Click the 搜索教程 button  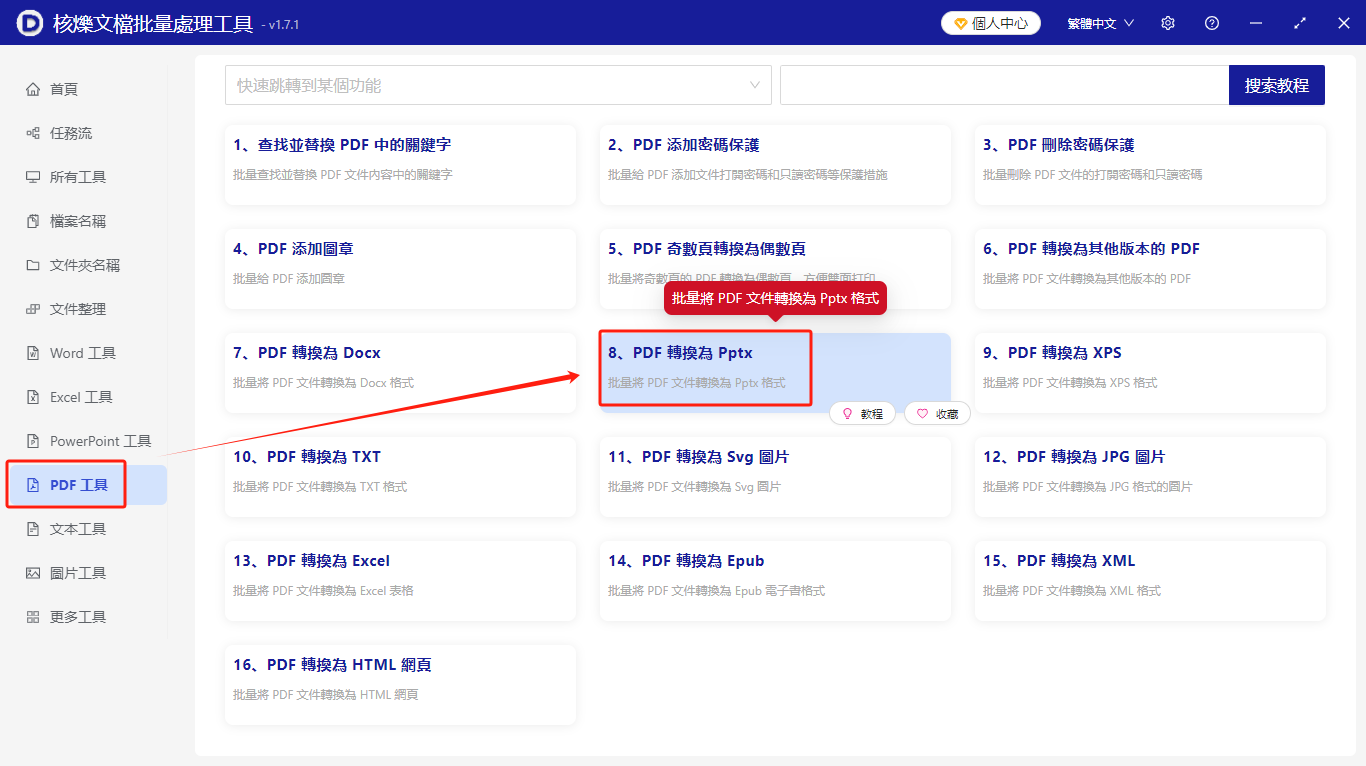click(1277, 85)
